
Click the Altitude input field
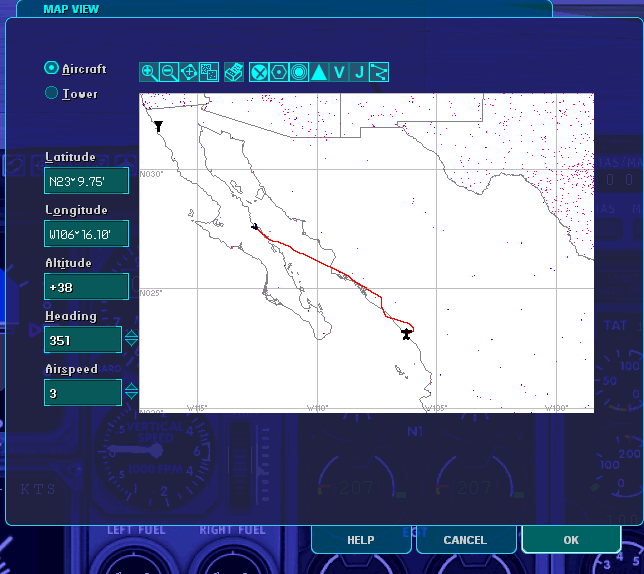pyautogui.click(x=86, y=287)
